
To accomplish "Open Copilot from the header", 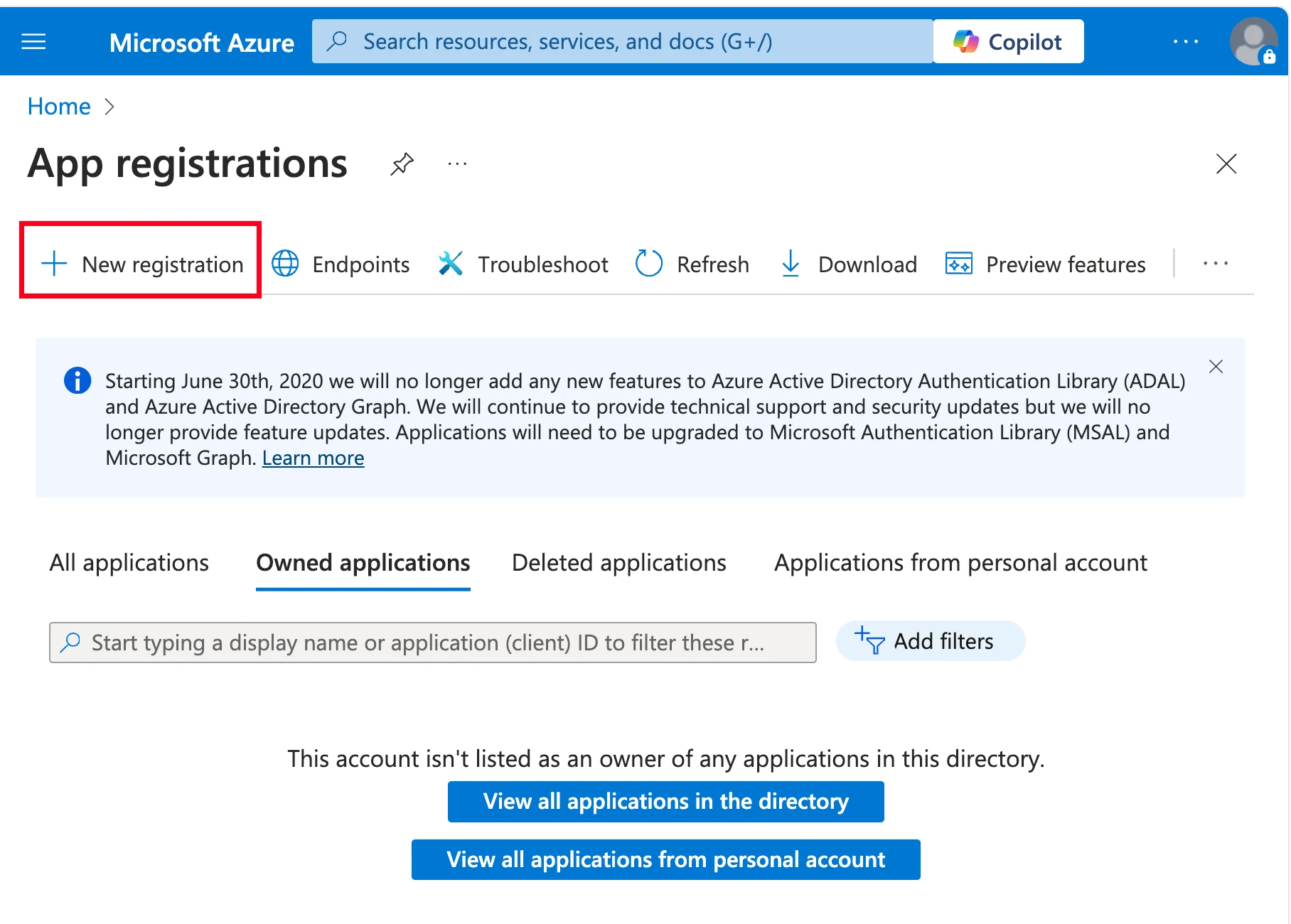I will pos(1008,41).
